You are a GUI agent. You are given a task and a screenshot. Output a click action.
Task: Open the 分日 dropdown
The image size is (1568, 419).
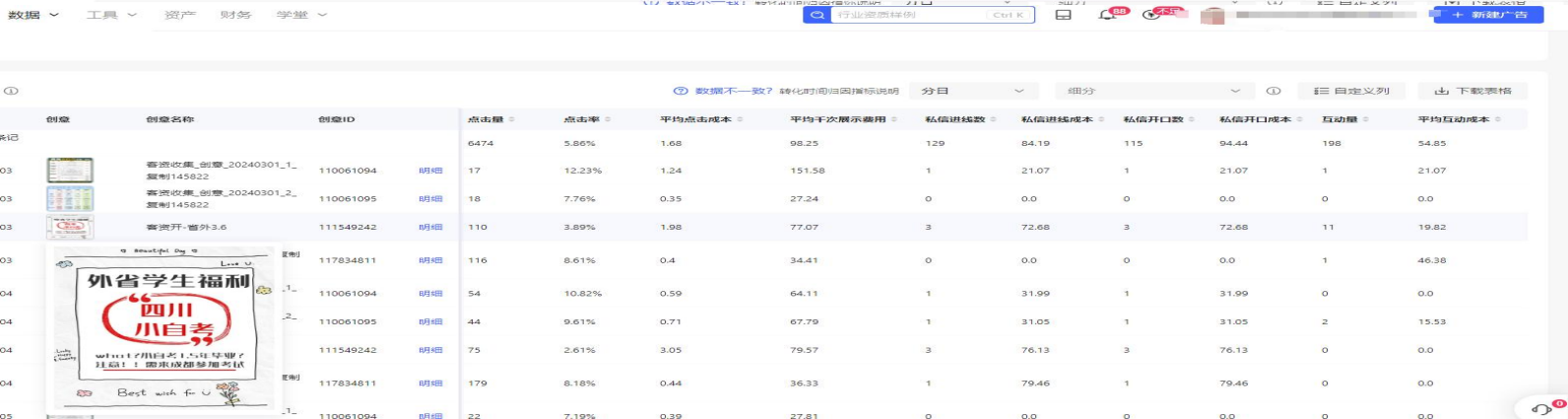tap(973, 91)
